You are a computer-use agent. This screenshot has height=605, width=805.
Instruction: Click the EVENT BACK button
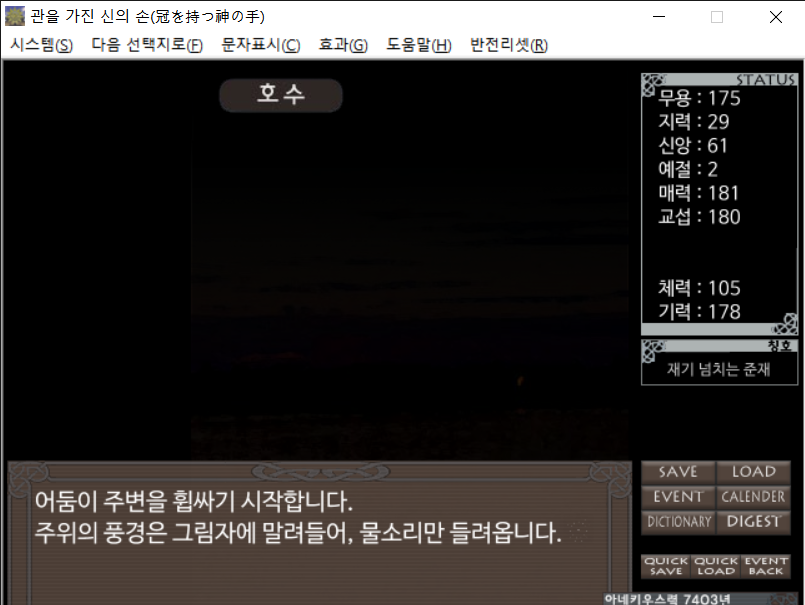765,566
